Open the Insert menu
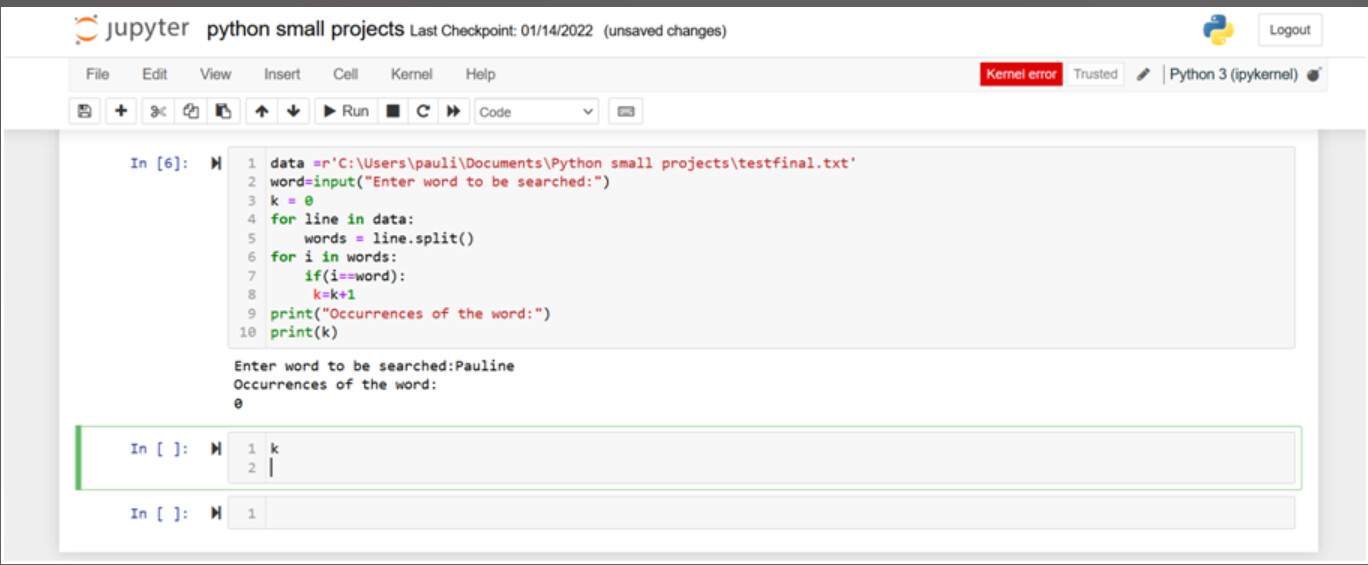This screenshot has height=565, width=1368. click(x=282, y=74)
